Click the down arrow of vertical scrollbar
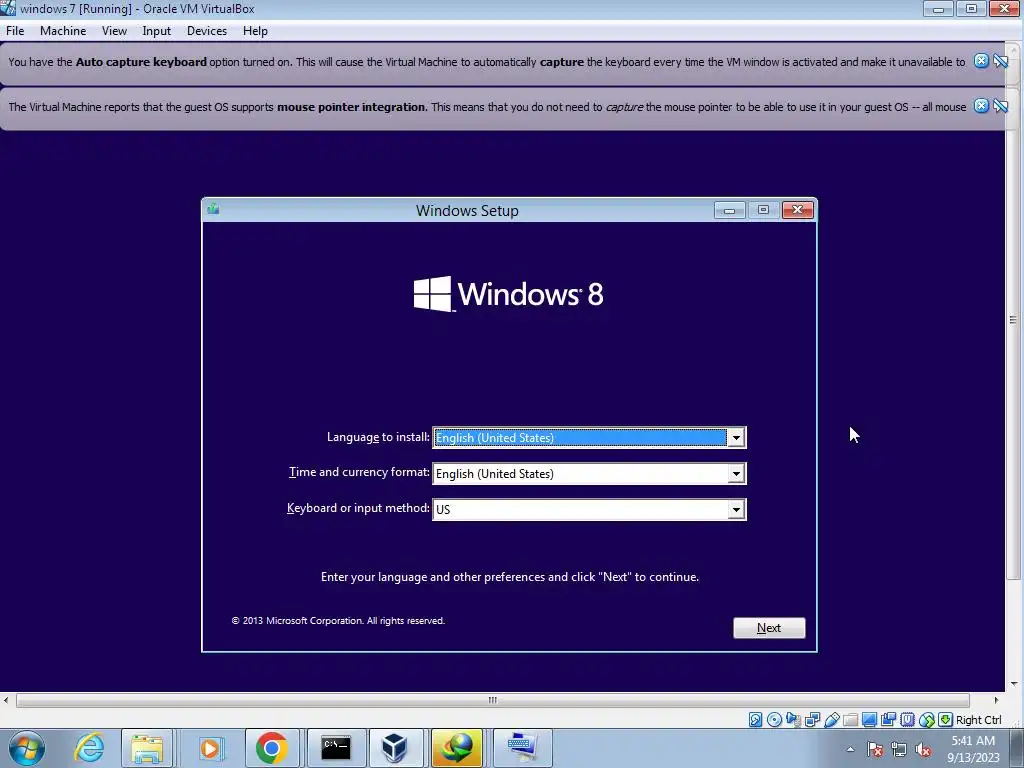 click(x=1013, y=684)
